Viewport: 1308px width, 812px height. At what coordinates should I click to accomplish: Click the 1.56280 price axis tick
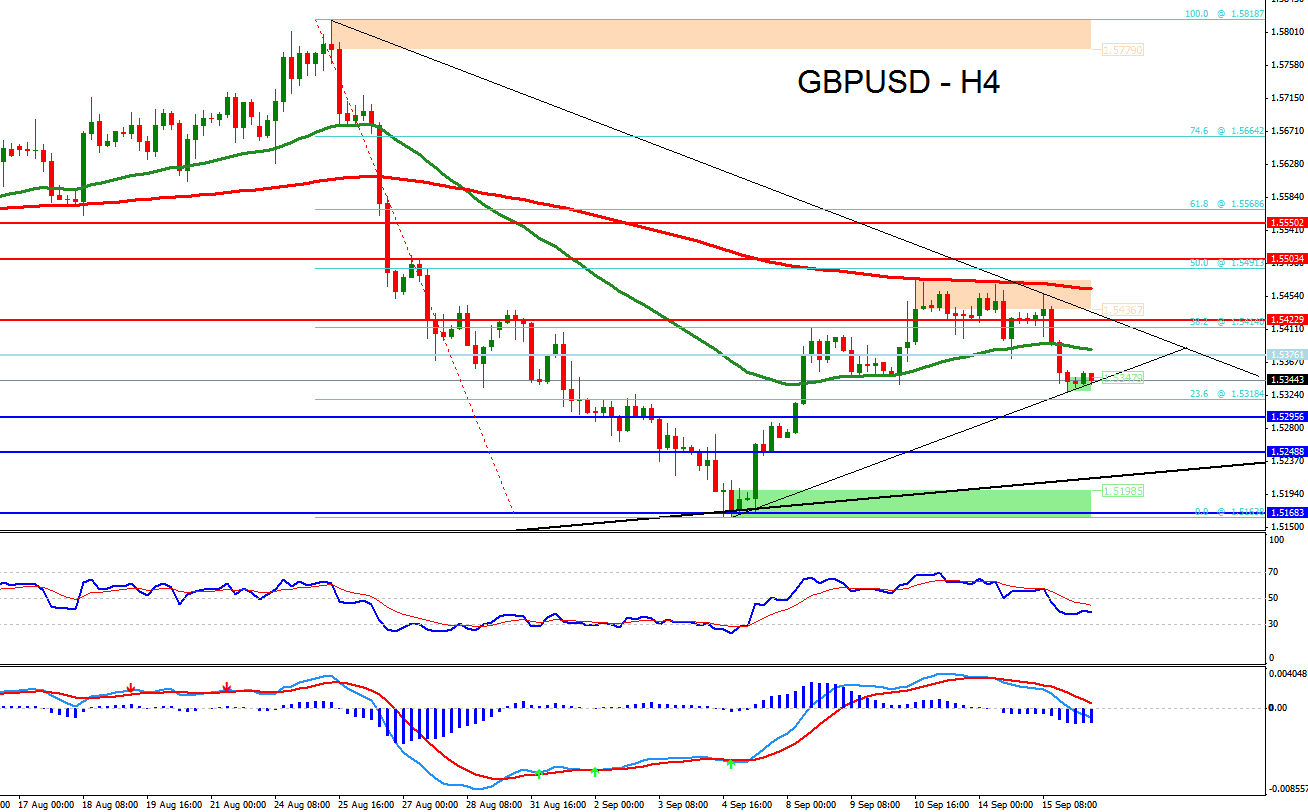1286,163
